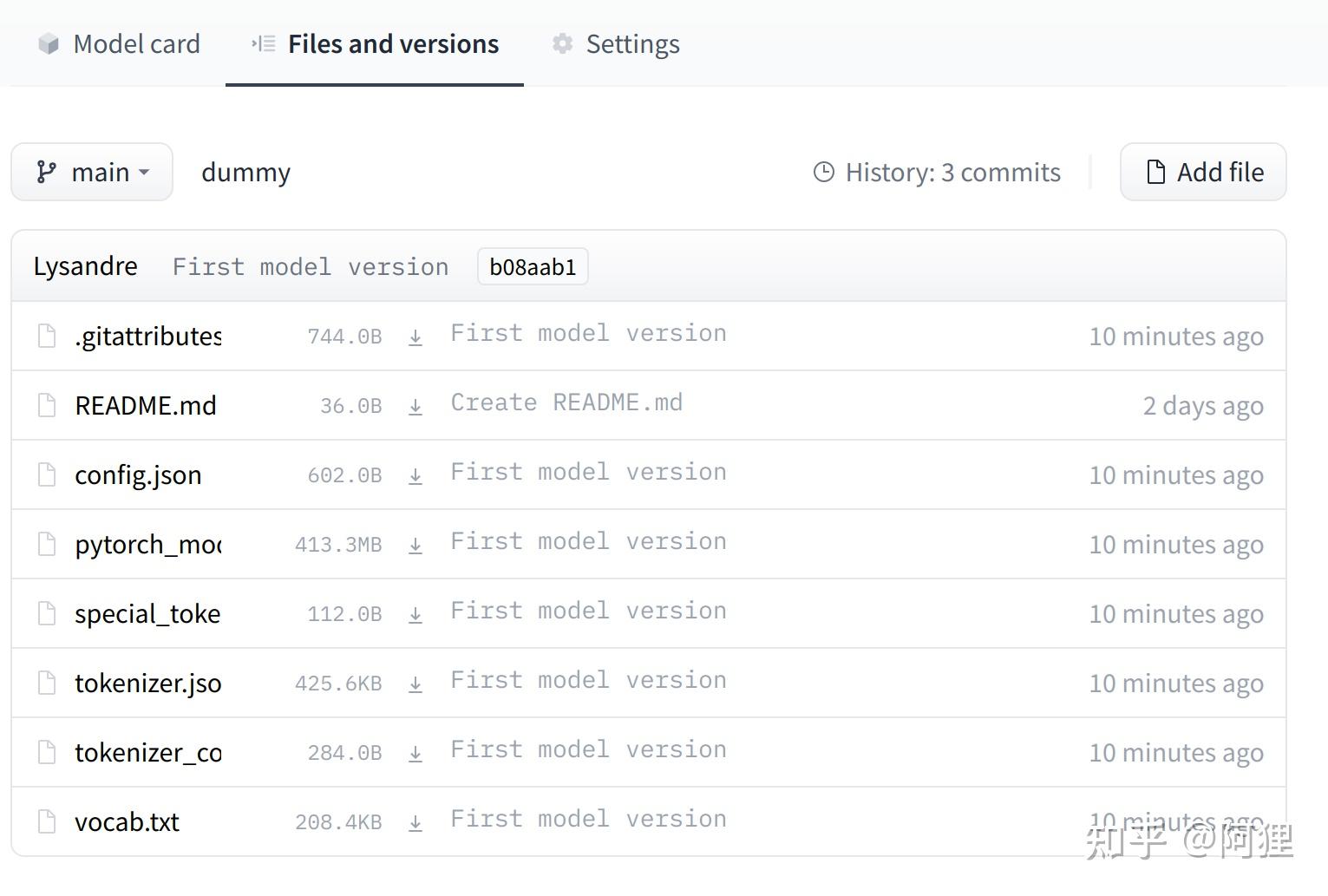Open the README.md file

[x=146, y=406]
